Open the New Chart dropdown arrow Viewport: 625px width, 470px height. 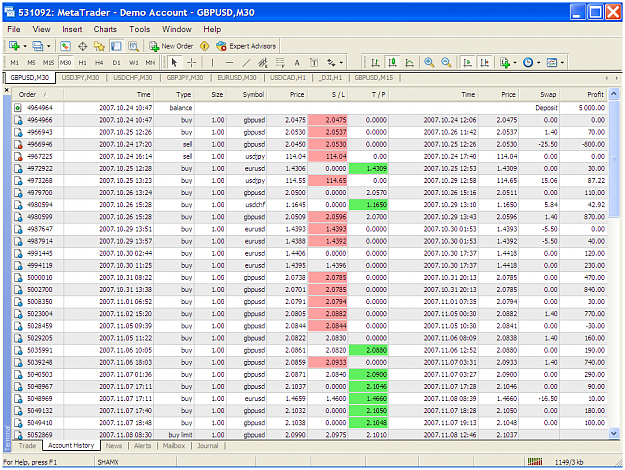pyautogui.click(x=25, y=46)
